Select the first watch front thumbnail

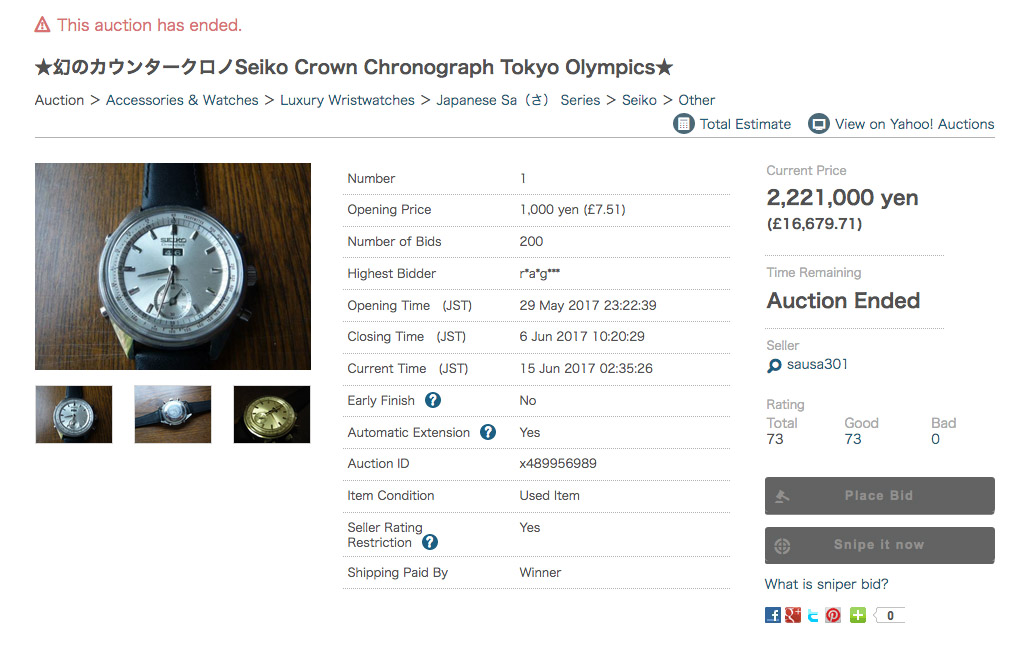74,414
